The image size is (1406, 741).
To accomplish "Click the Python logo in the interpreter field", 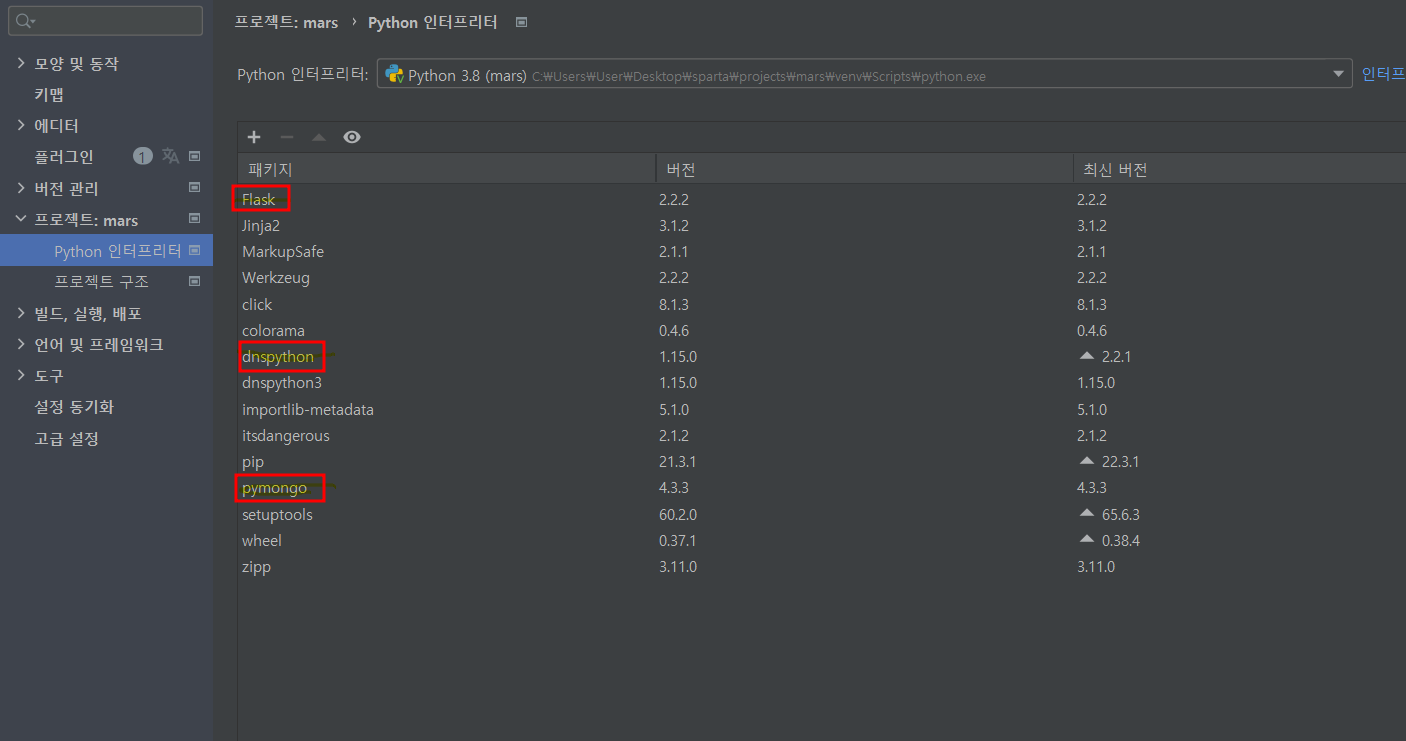I will [394, 75].
